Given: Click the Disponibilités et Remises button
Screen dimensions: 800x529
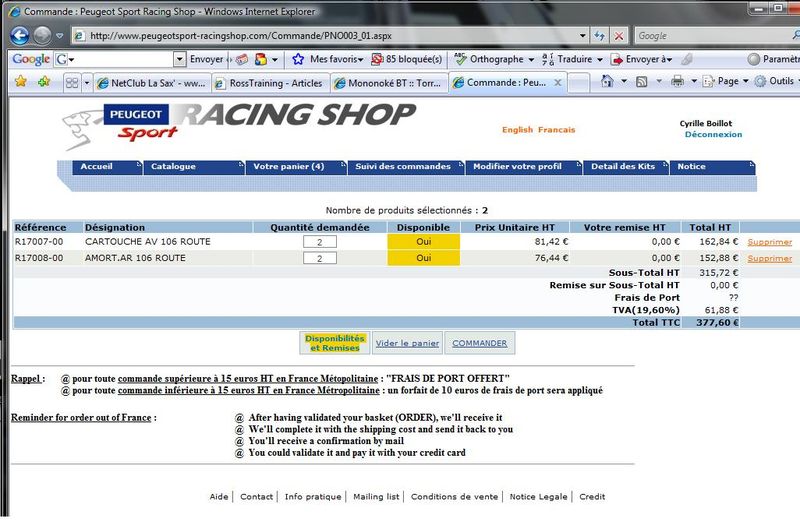Looking at the screenshot, I should (x=335, y=343).
